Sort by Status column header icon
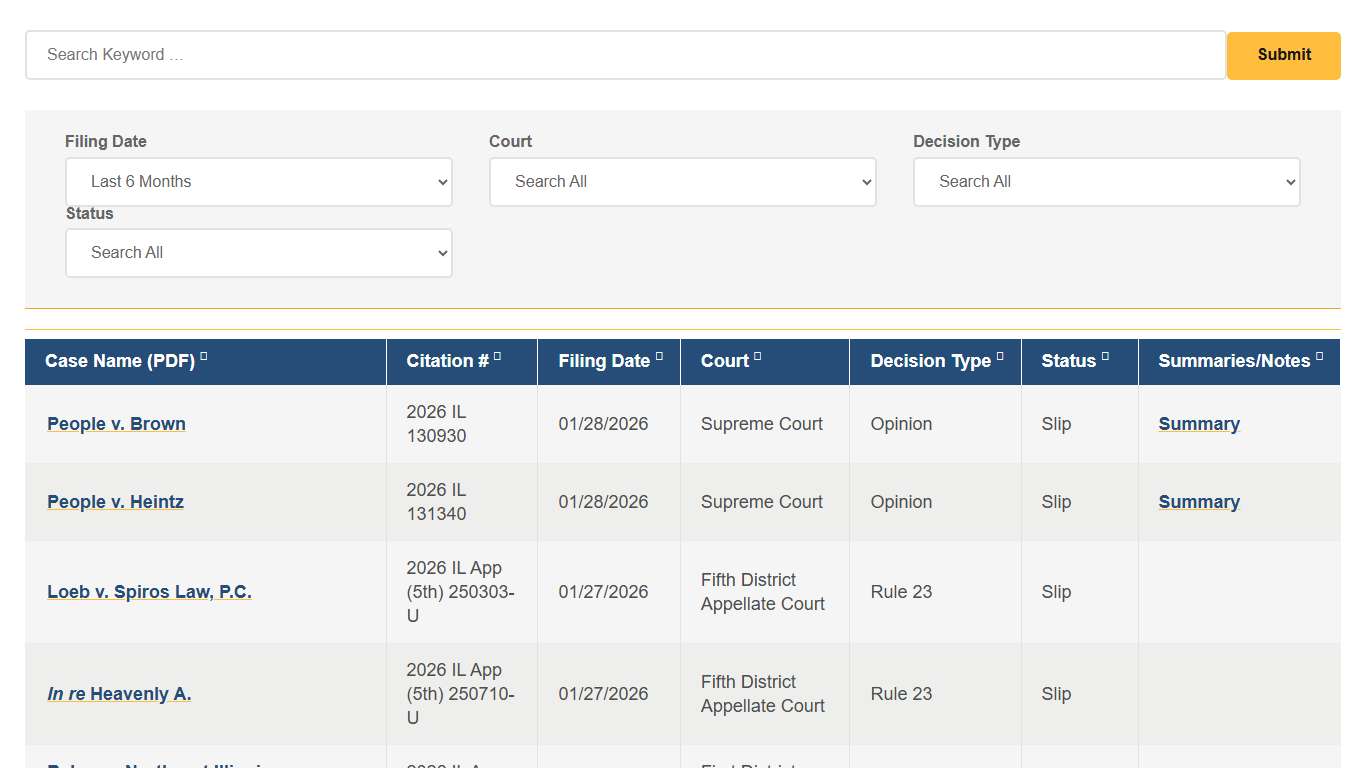This screenshot has width=1366, height=768. click(x=1105, y=356)
